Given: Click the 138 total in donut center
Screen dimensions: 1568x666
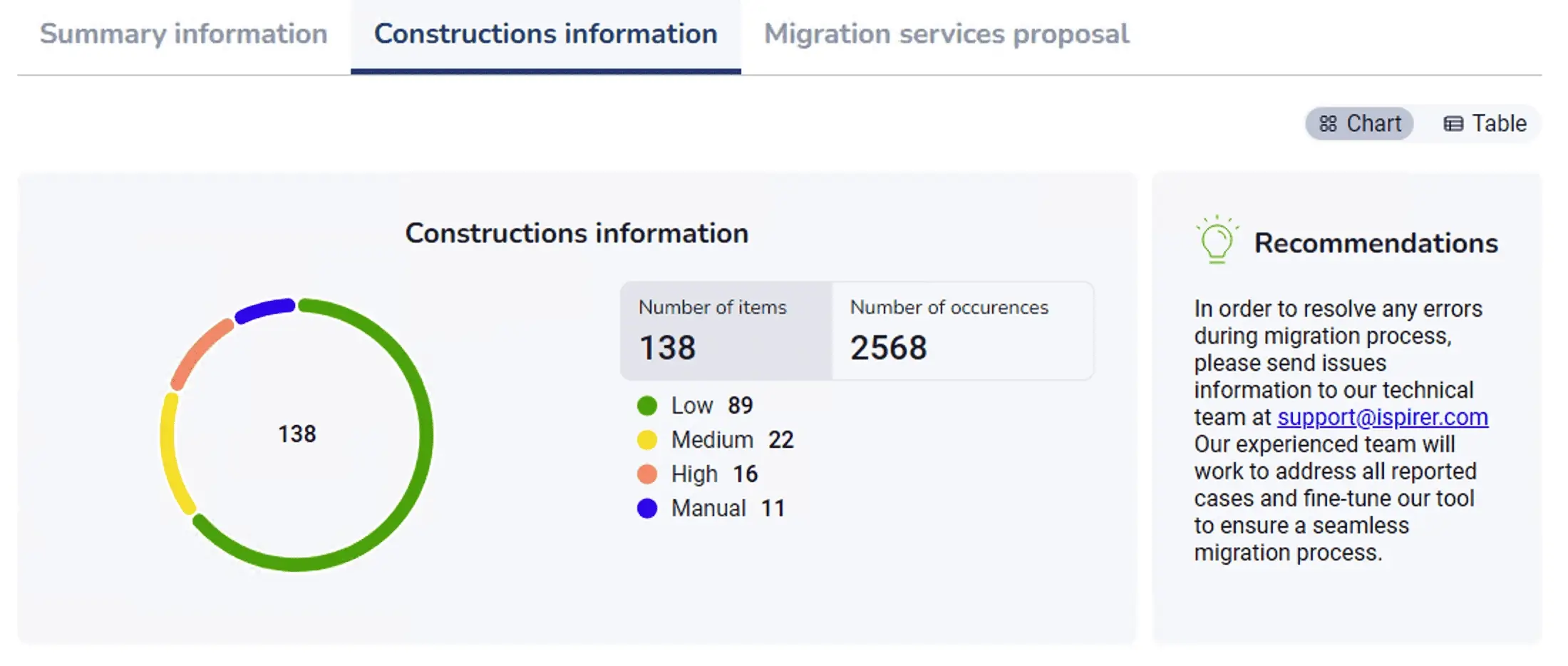Looking at the screenshot, I should coord(296,434).
